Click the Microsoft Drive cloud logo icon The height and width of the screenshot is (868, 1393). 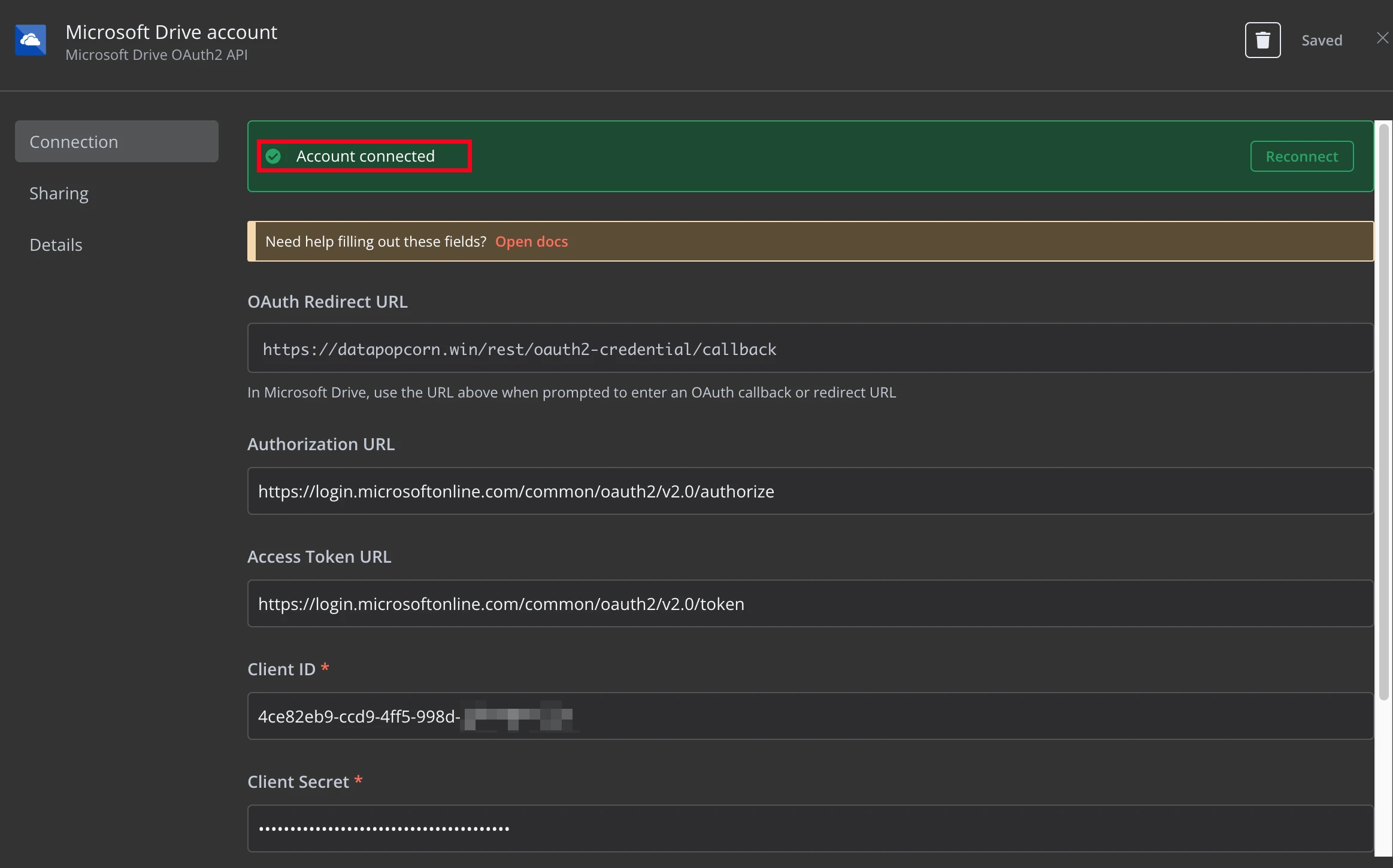click(31, 40)
